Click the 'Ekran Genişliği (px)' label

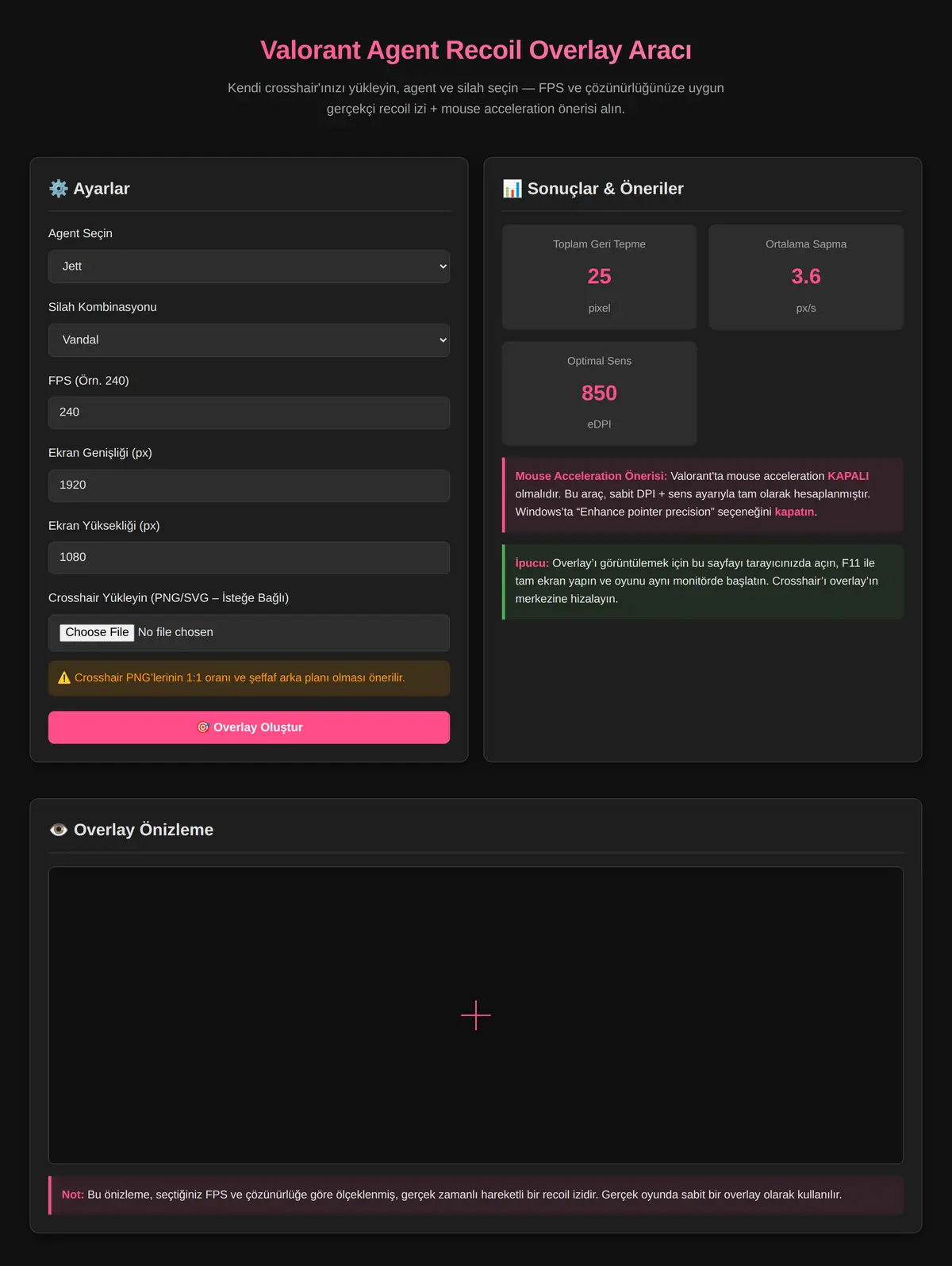(x=100, y=453)
